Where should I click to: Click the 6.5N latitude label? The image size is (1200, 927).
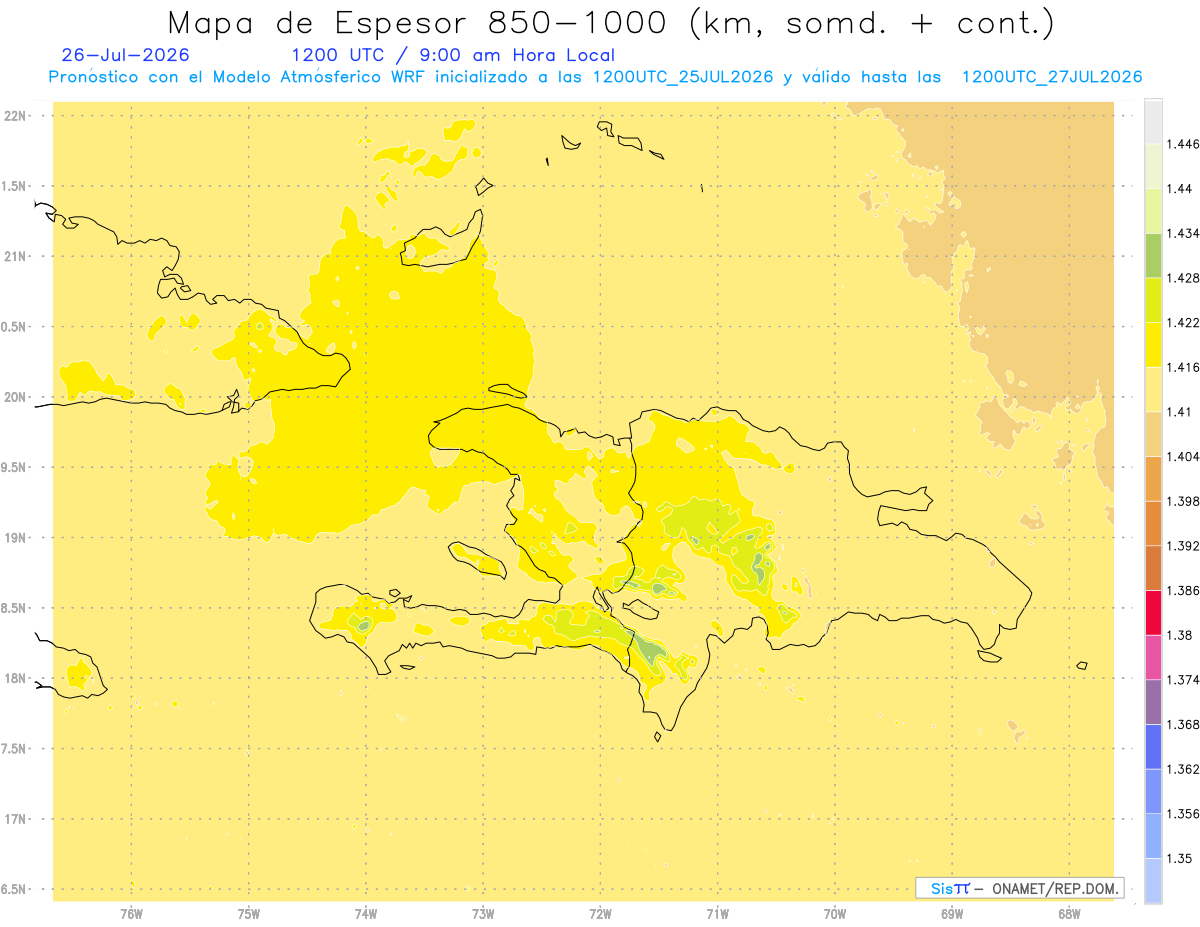click(x=14, y=889)
